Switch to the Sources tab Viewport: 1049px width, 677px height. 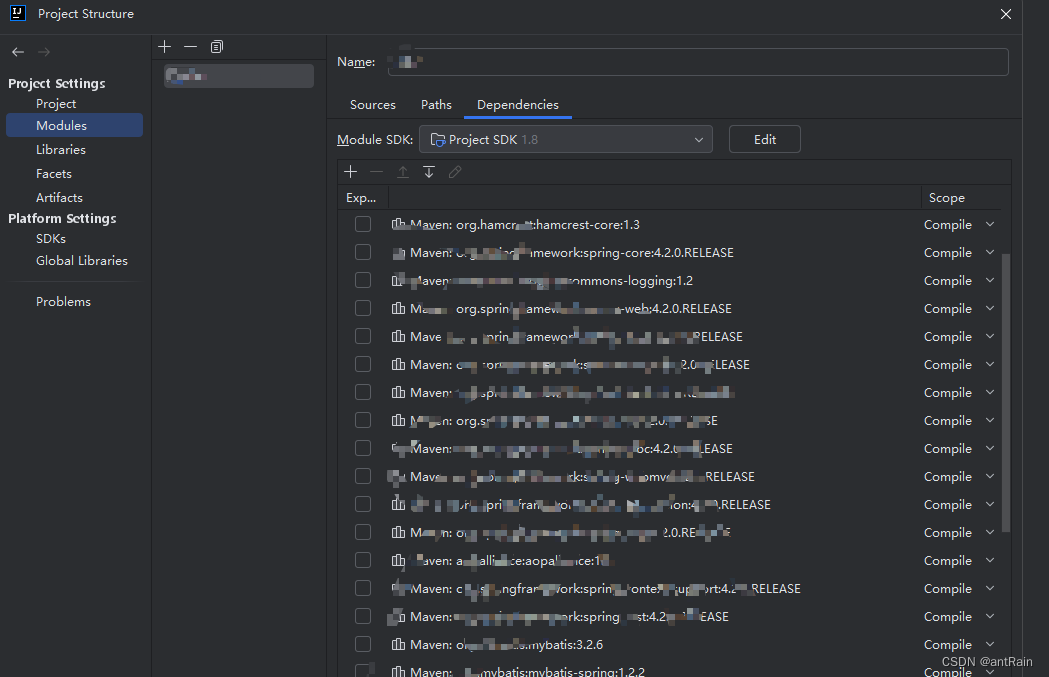pyautogui.click(x=373, y=104)
